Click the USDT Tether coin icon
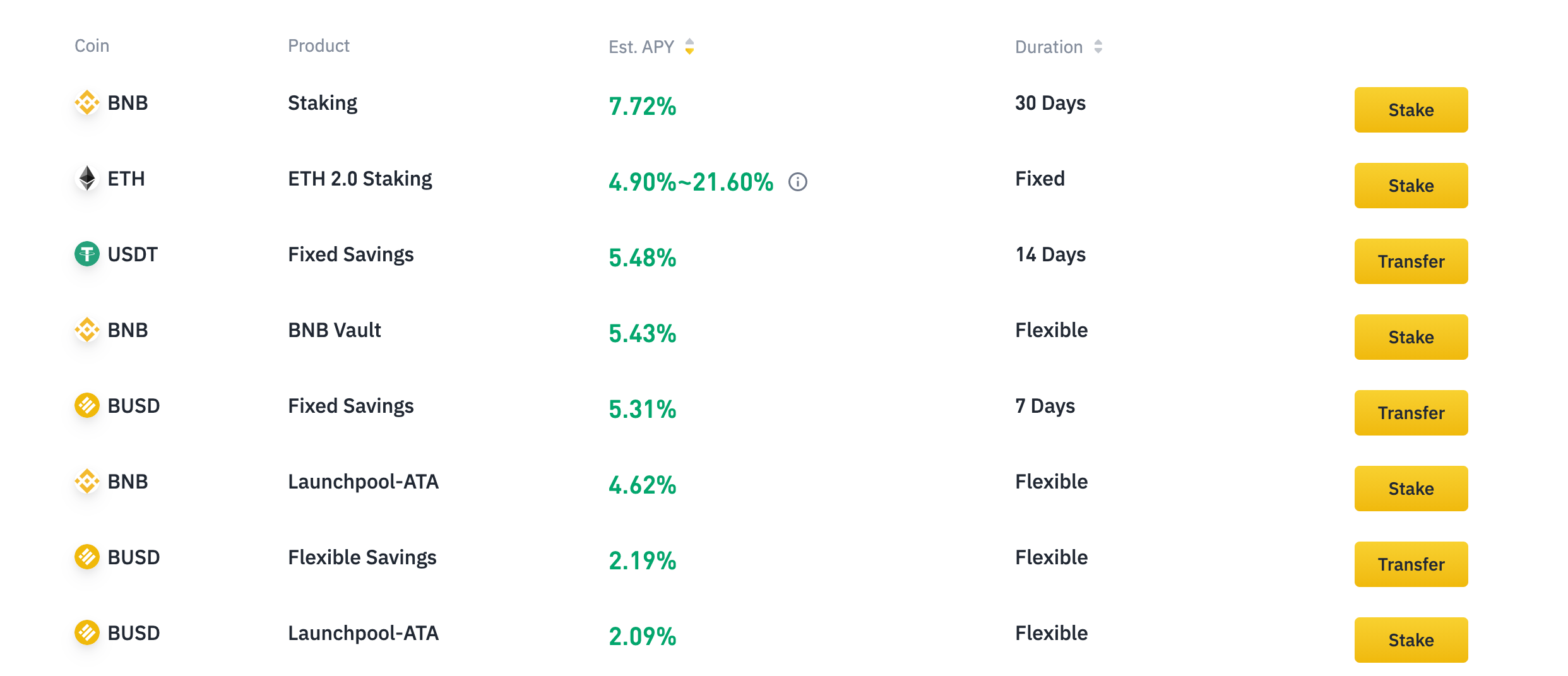Image resolution: width=1568 pixels, height=676 pixels. [87, 254]
